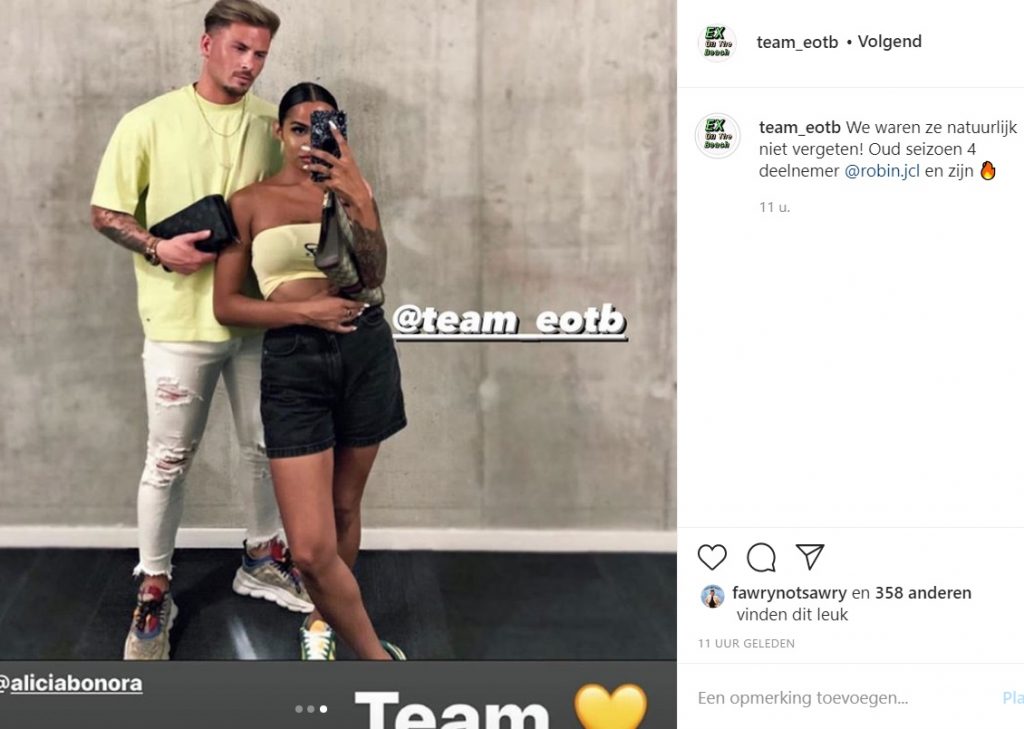Click the yellow heart emoji in the story
The image size is (1024, 729).
(610, 707)
